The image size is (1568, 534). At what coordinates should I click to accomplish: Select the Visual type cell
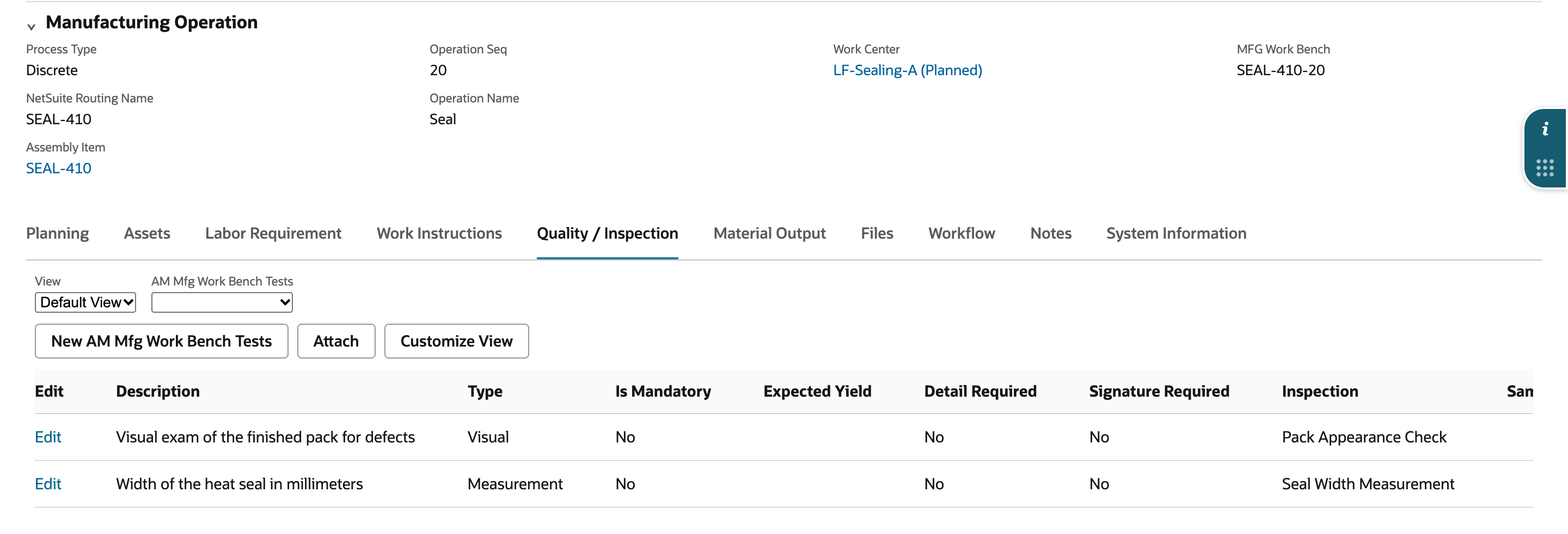coord(488,437)
